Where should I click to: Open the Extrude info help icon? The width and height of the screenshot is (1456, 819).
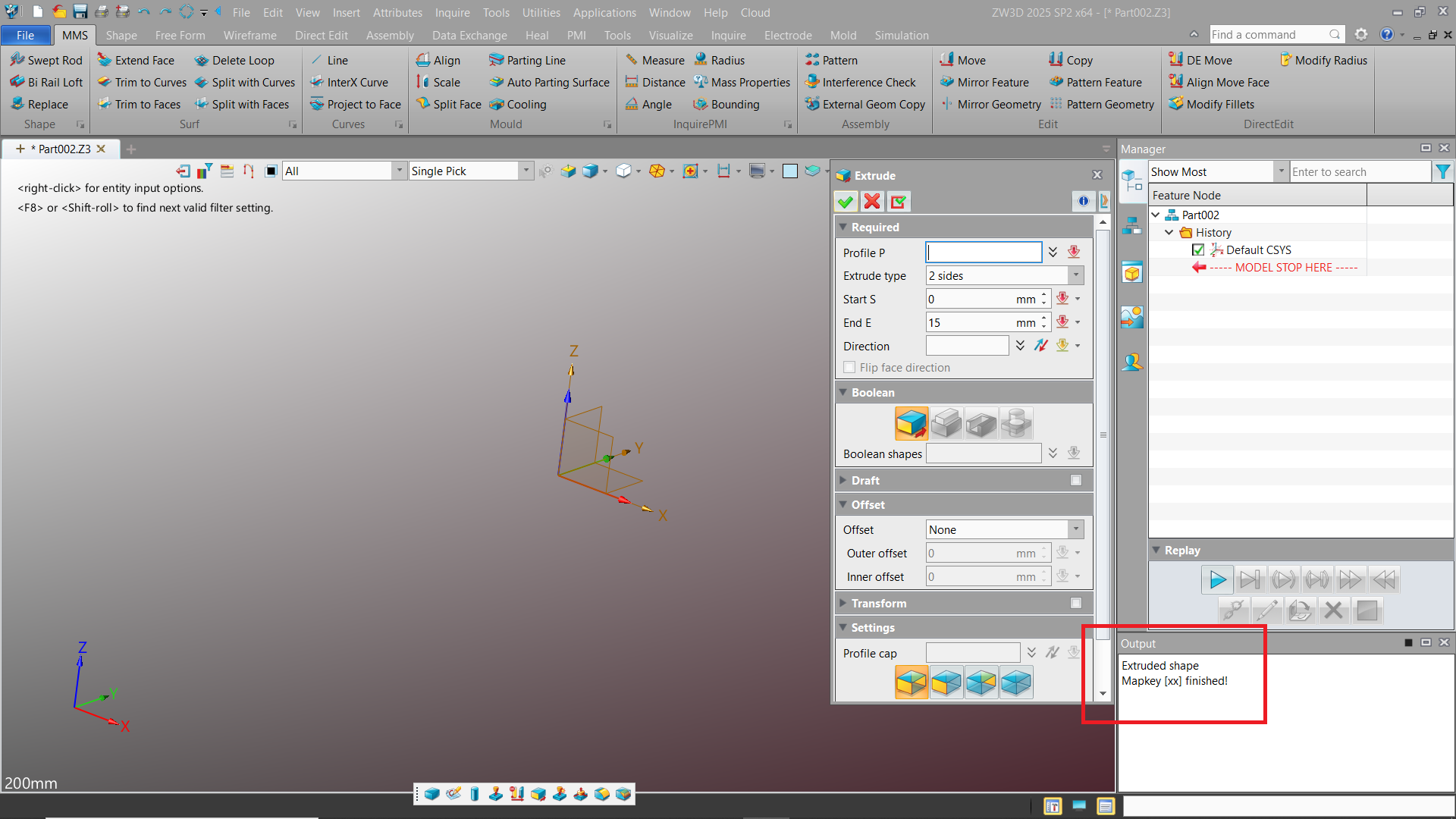pos(1083,201)
